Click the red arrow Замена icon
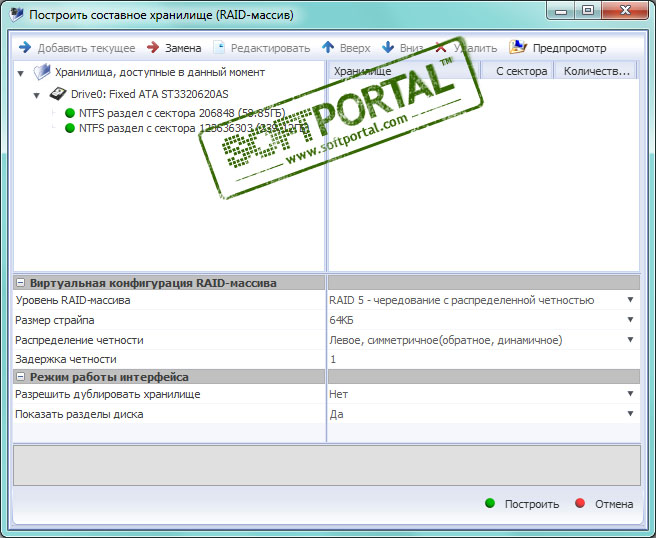 153,47
